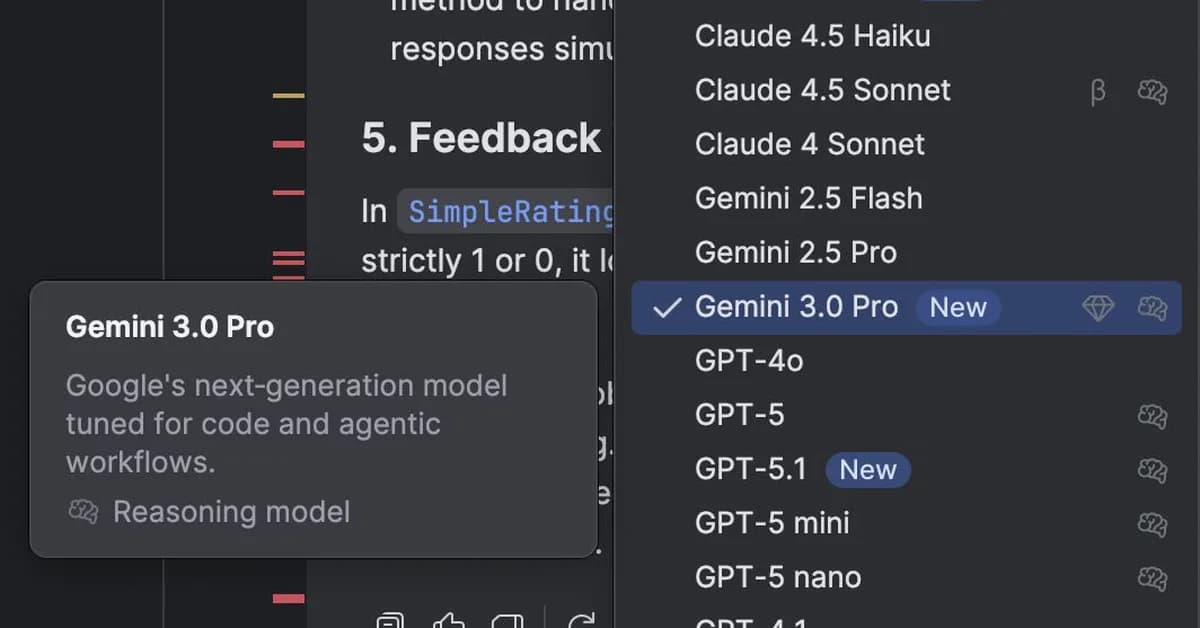The width and height of the screenshot is (1200, 628).
Task: Click the New badge on GPT-5.1
Action: (867, 470)
